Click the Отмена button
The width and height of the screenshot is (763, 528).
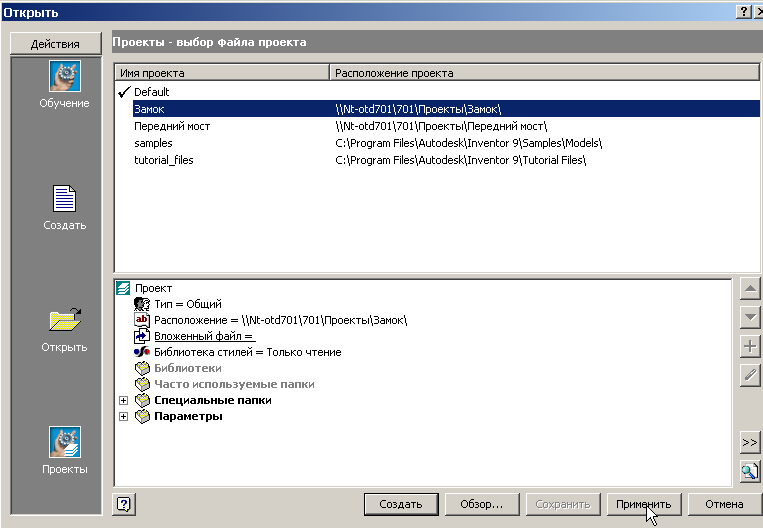[x=725, y=504]
